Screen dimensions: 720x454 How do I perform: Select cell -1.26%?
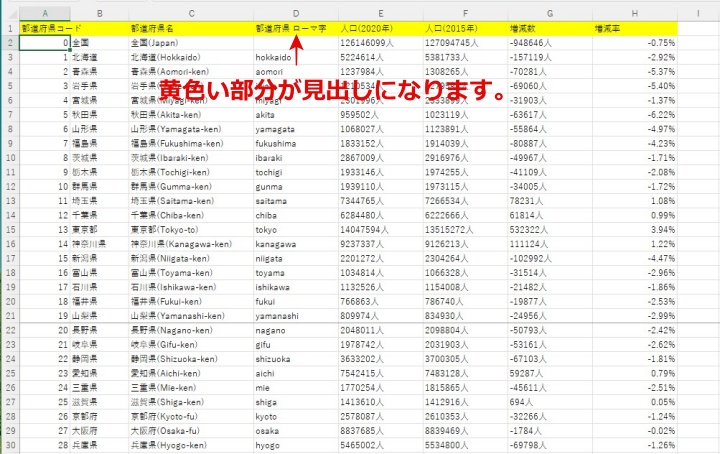click(x=635, y=445)
